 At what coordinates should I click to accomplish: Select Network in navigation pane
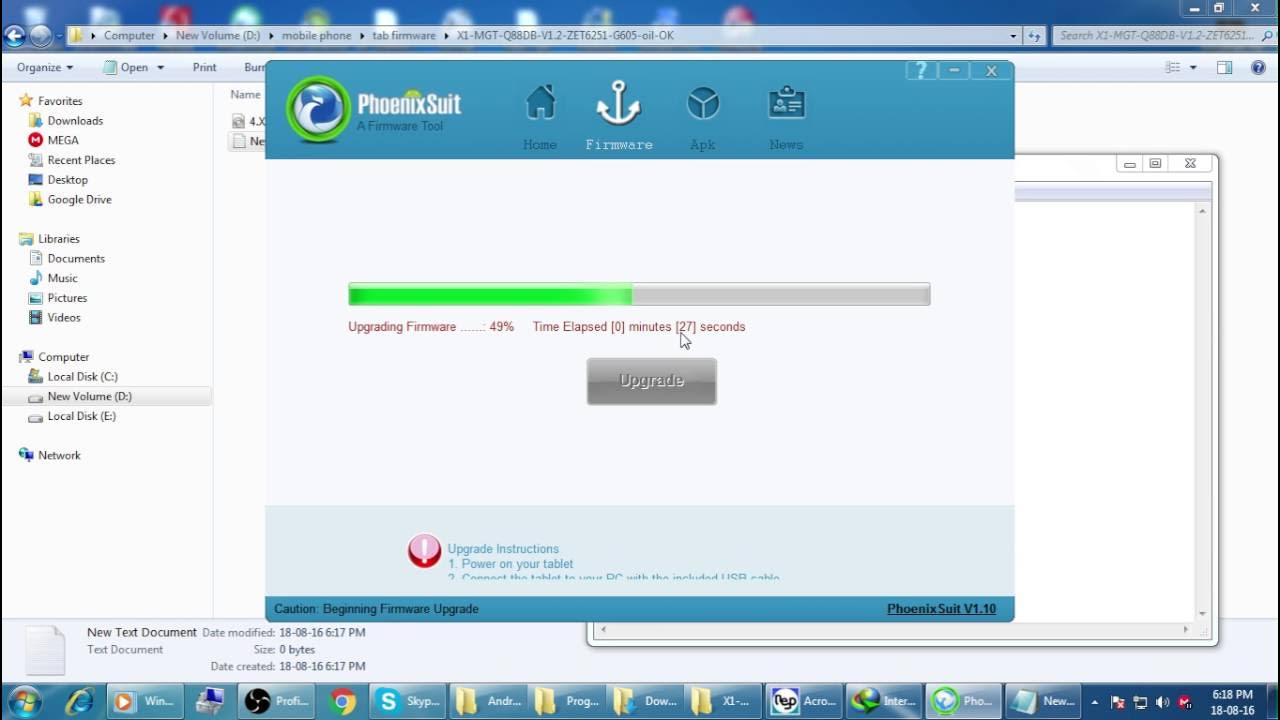coord(59,455)
